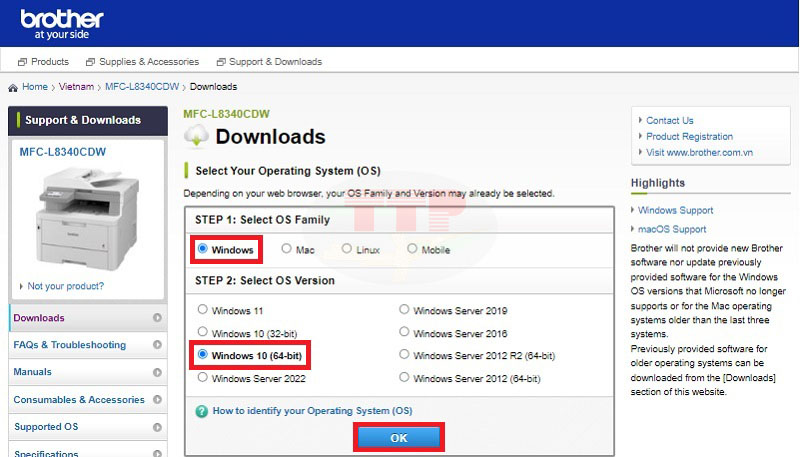Open the Supplies & Accessories menu

[149, 62]
